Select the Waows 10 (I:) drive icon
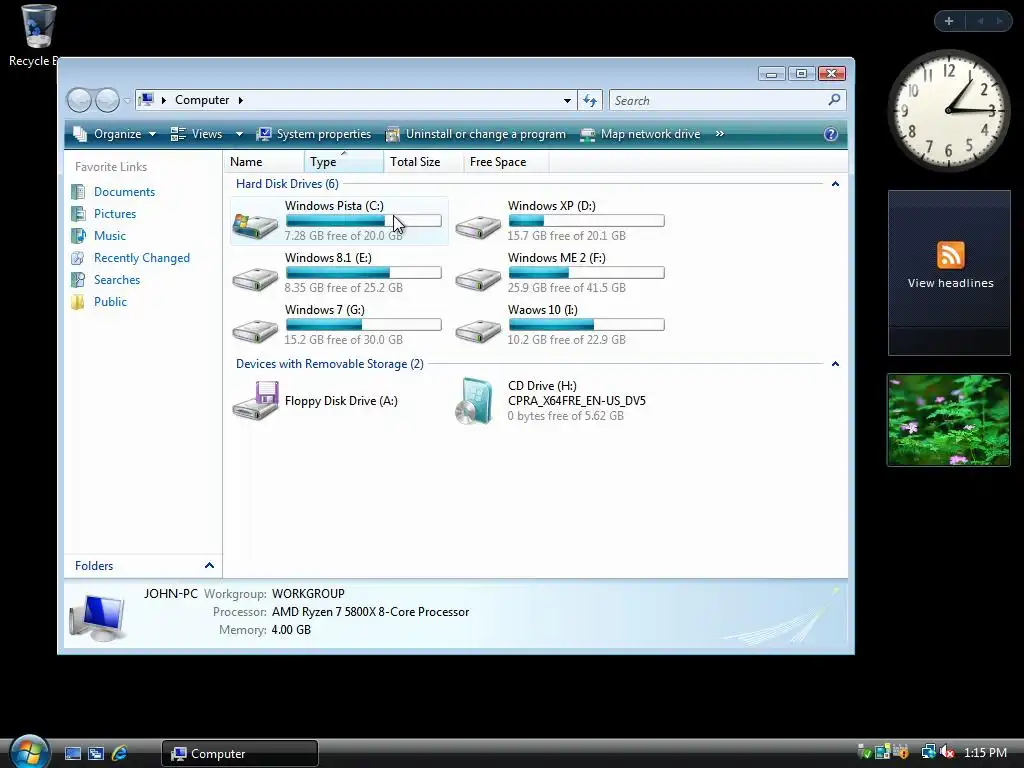This screenshot has width=1024, height=768. pos(478,330)
